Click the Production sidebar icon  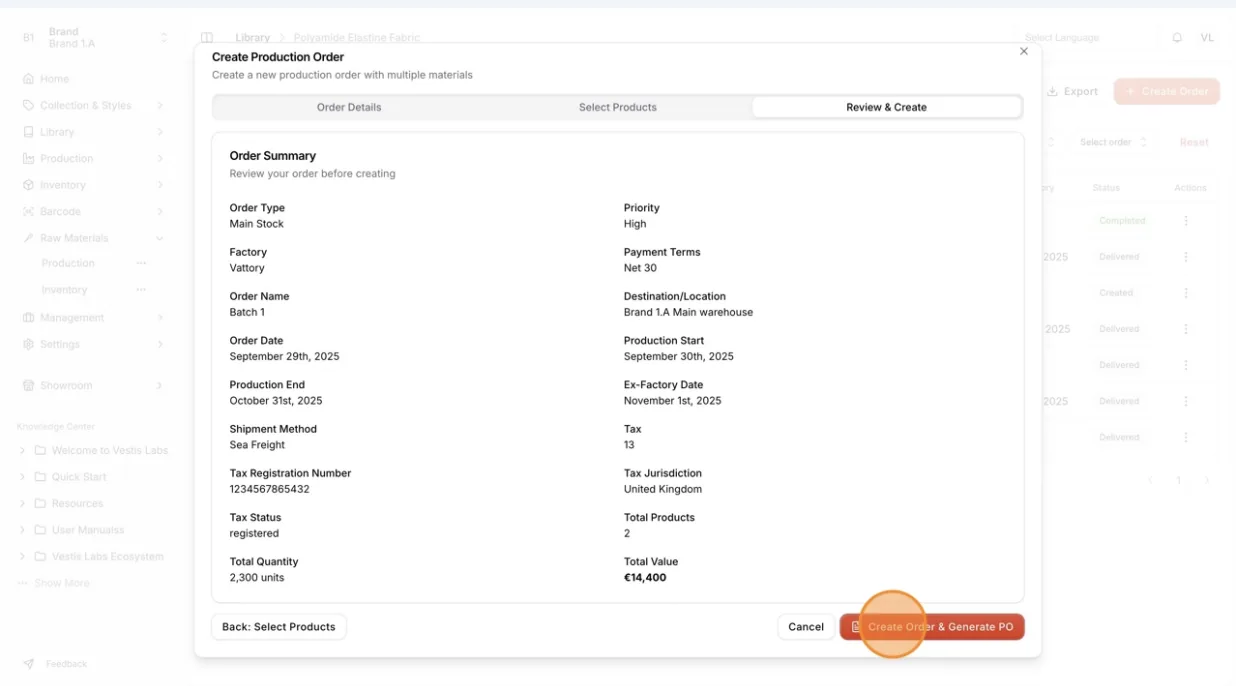click(x=28, y=158)
